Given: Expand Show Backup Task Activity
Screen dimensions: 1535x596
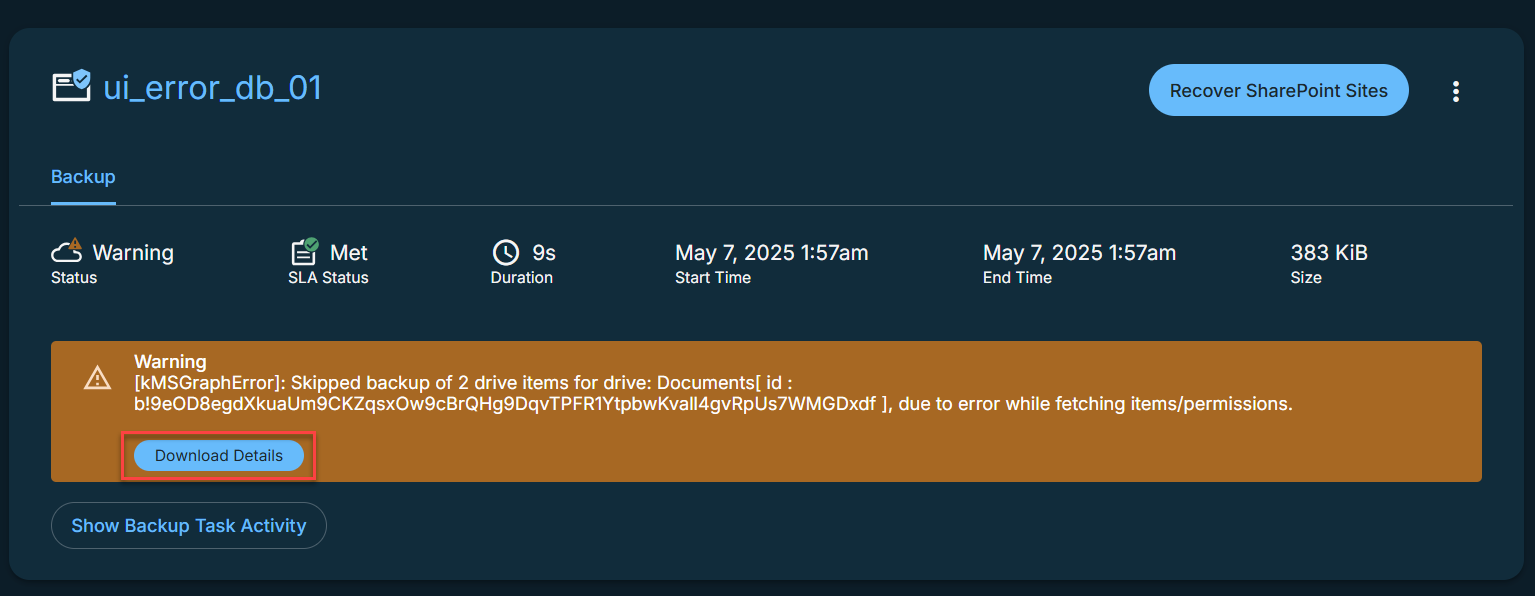Looking at the screenshot, I should point(189,525).
